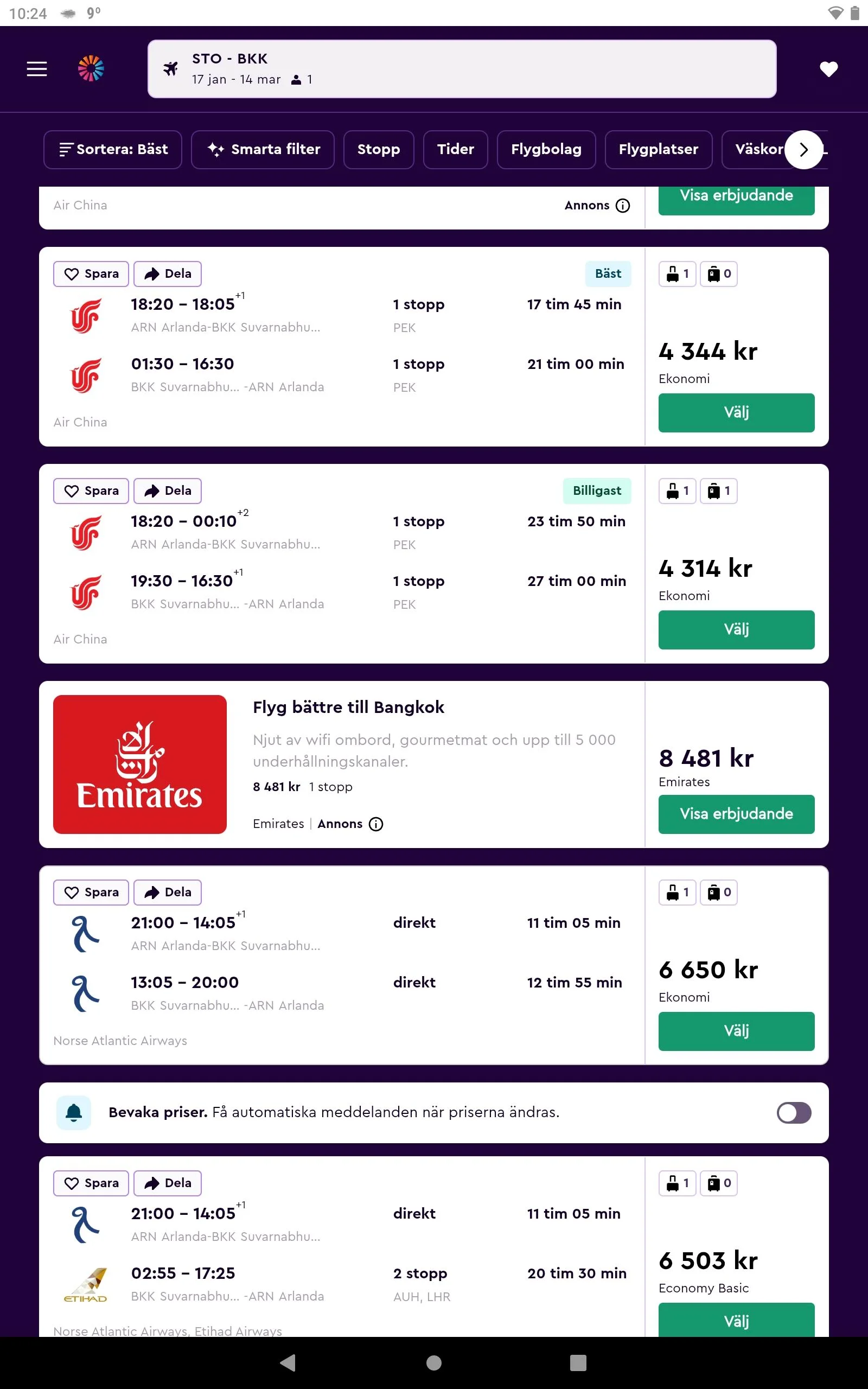Save the 6 650 kr Norse Atlantic flight
This screenshot has height=1389, width=868.
tap(91, 893)
